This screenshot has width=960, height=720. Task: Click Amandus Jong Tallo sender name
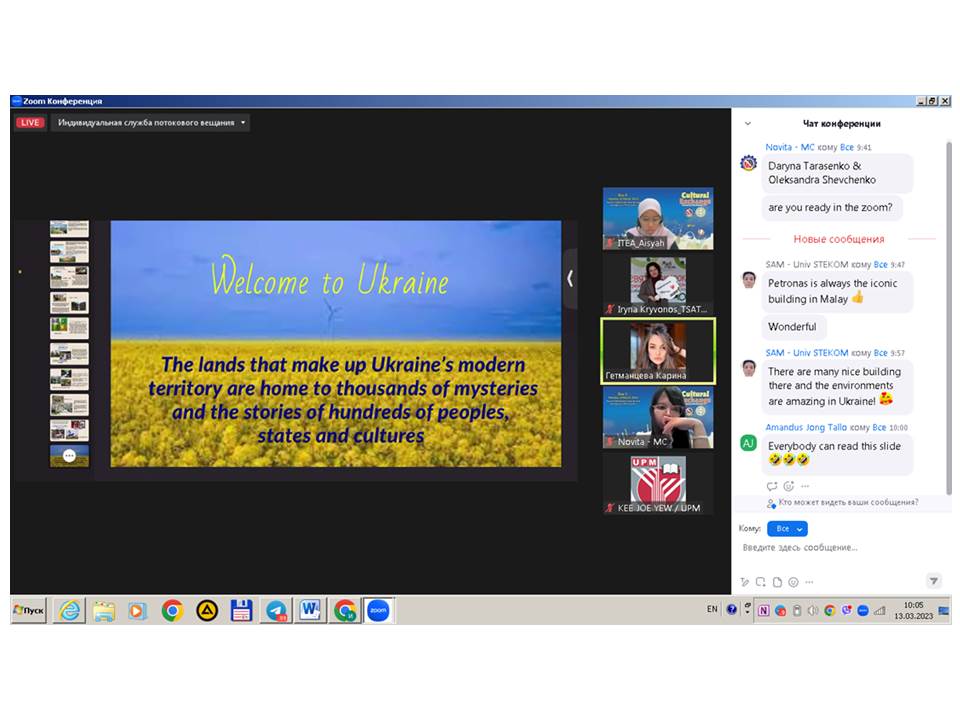(806, 427)
